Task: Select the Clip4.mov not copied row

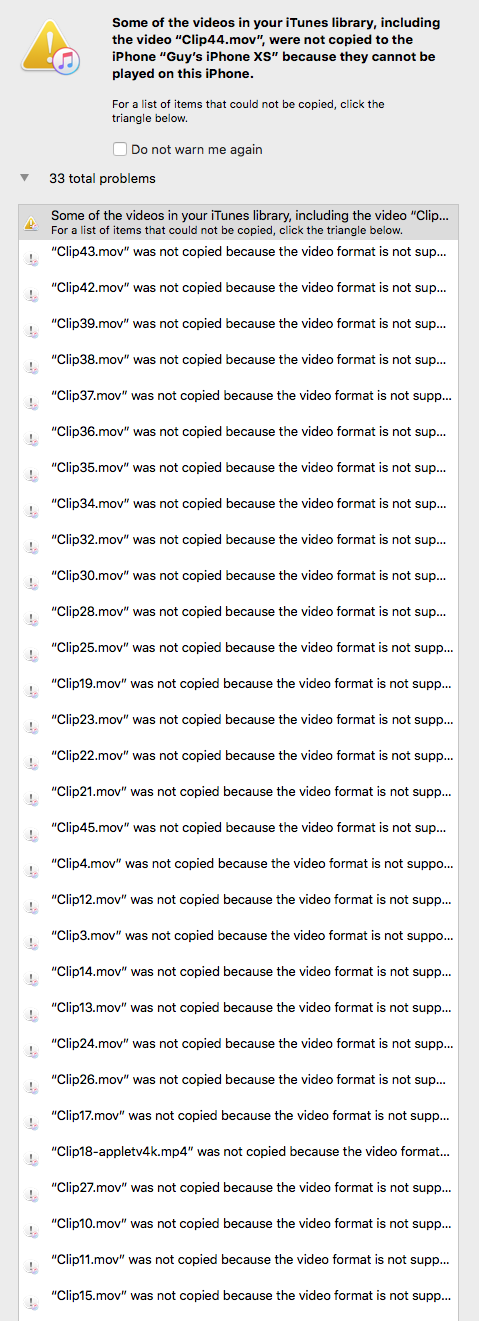Action: point(238,864)
